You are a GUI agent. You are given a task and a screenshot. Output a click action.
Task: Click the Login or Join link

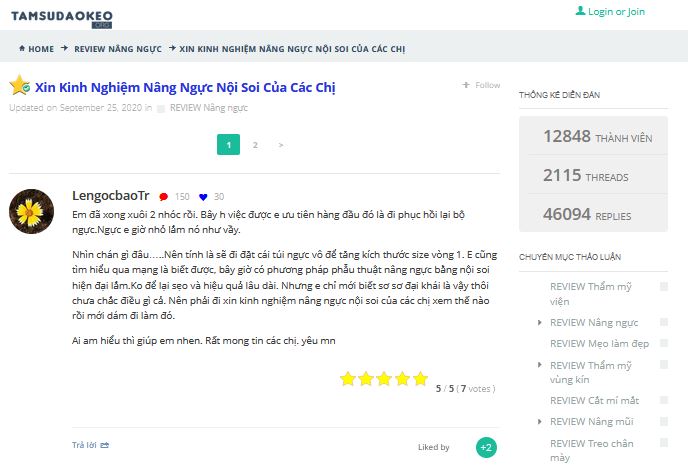click(x=616, y=12)
